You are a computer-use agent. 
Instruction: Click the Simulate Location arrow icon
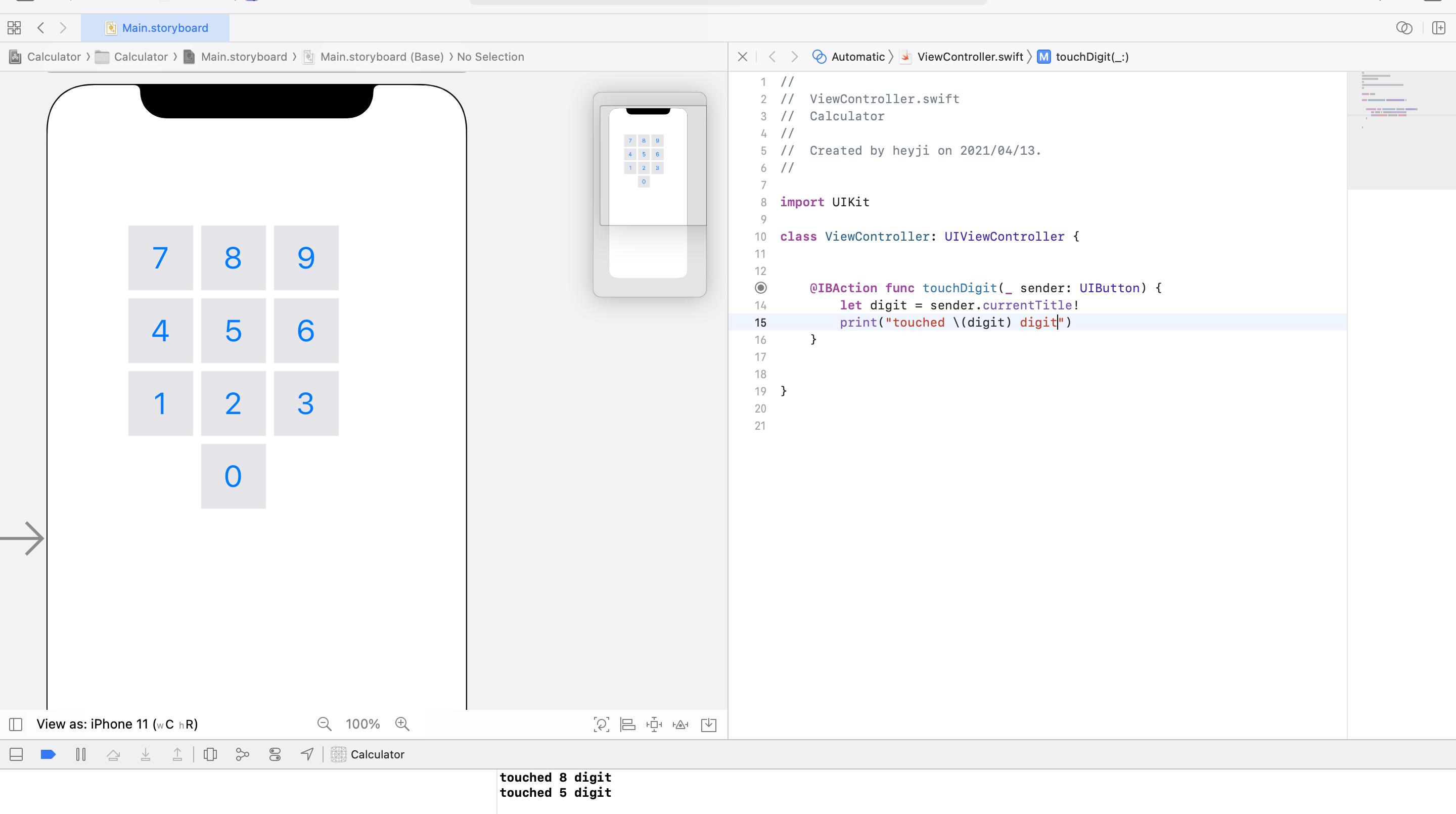[x=307, y=754]
